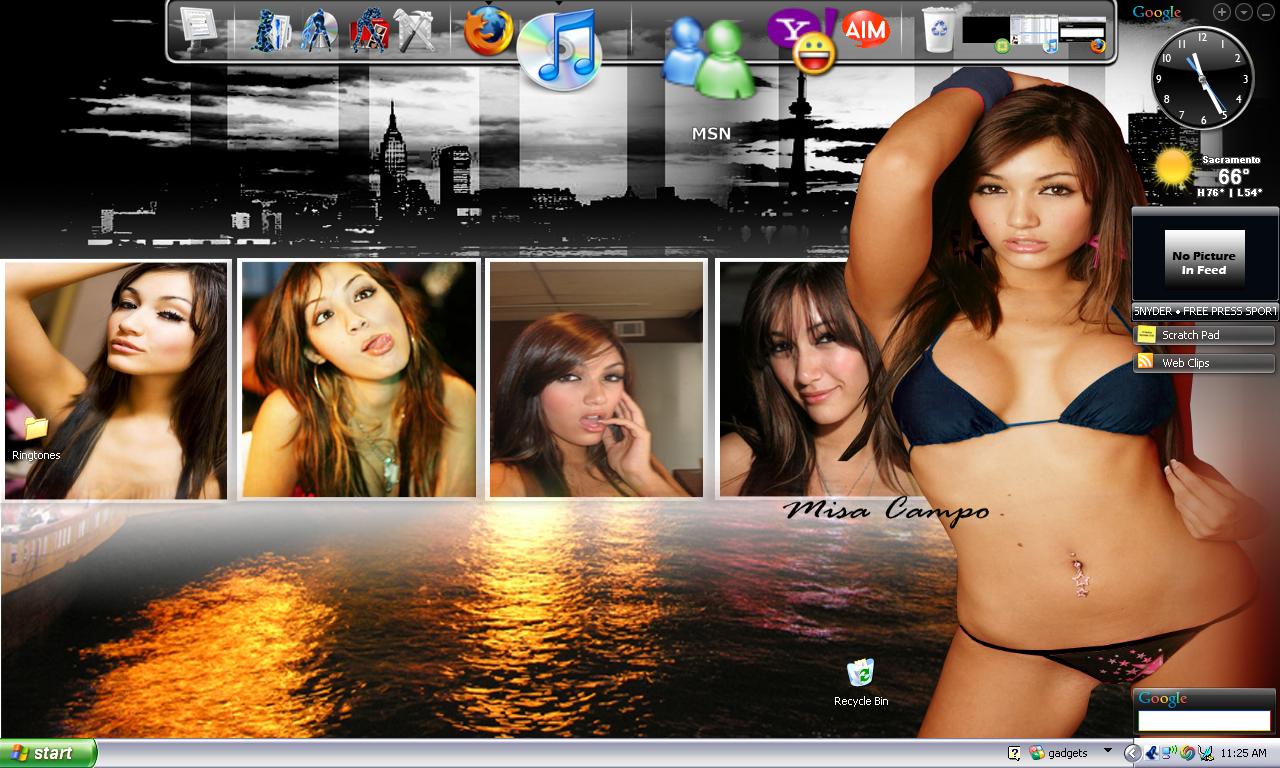This screenshot has width=1280, height=768.
Task: Open the documents folder dock icon
Action: click(x=270, y=30)
